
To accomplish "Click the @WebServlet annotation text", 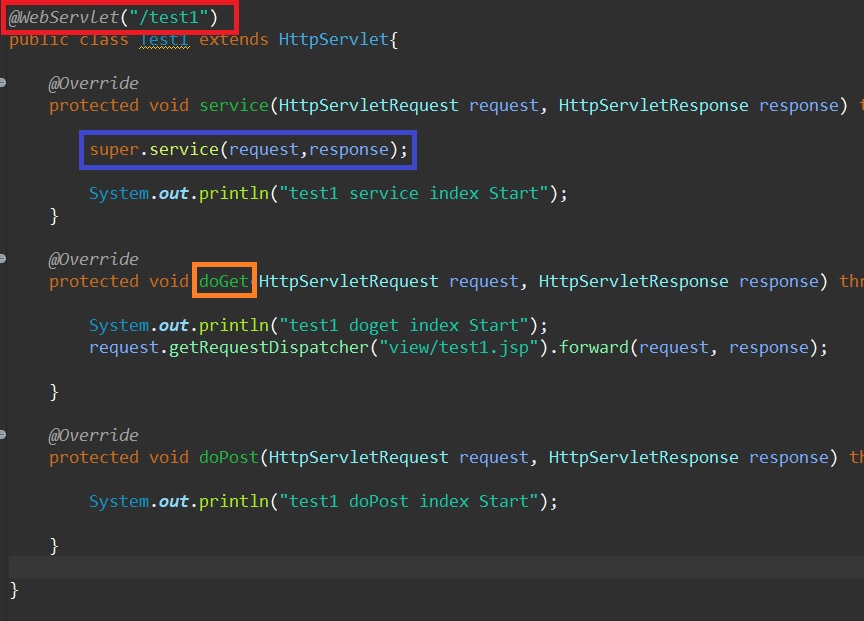I will [x=64, y=17].
